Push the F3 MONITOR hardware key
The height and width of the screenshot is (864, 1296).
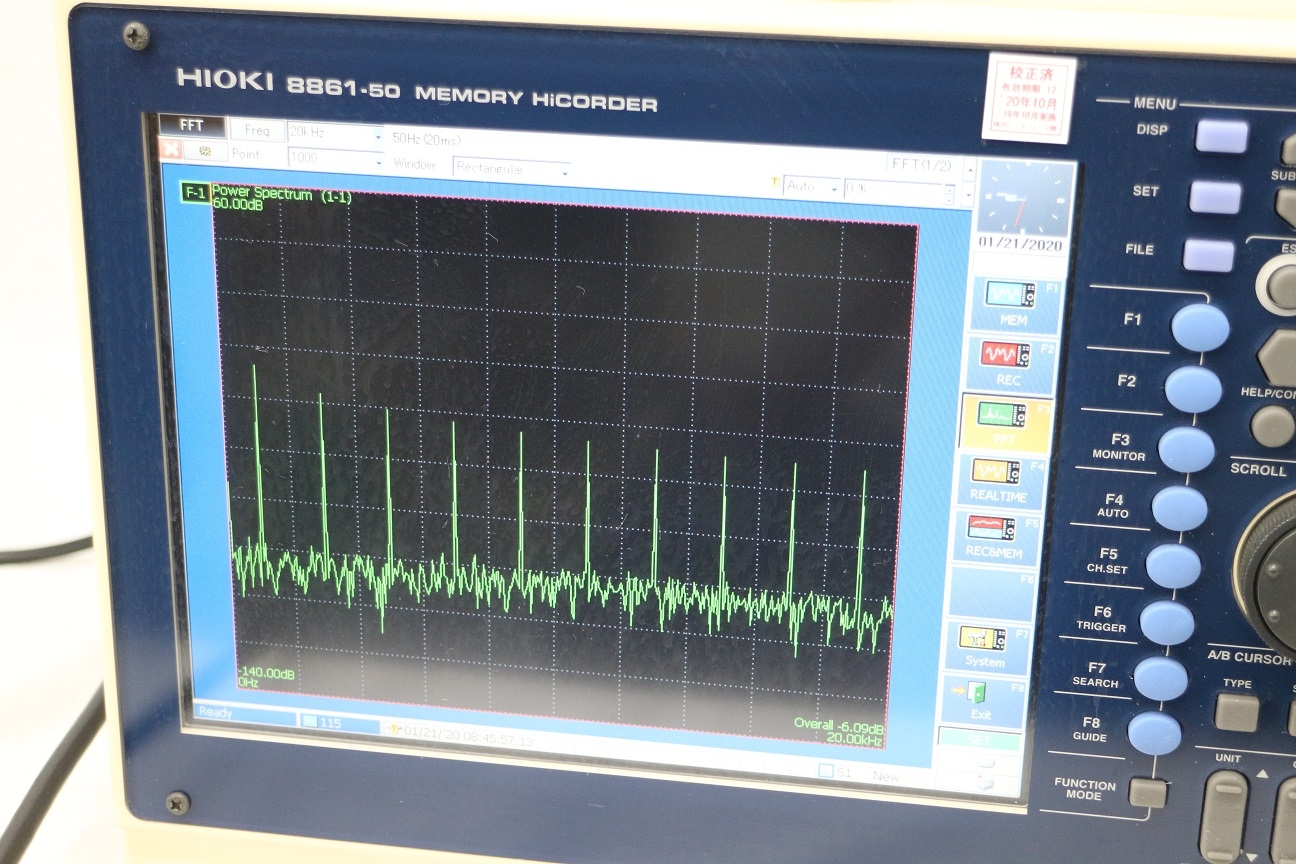[1186, 449]
